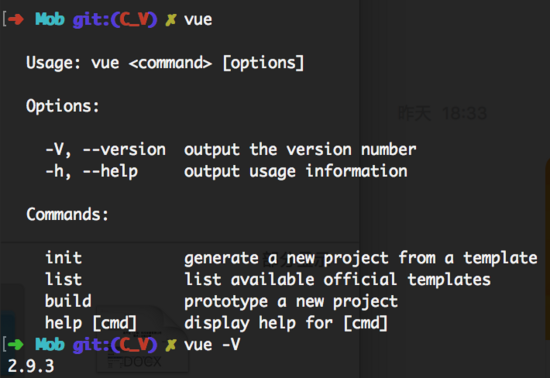Click the faded 昨天 18:33 timestamp in background
This screenshot has width=550, height=378.
pos(443,113)
